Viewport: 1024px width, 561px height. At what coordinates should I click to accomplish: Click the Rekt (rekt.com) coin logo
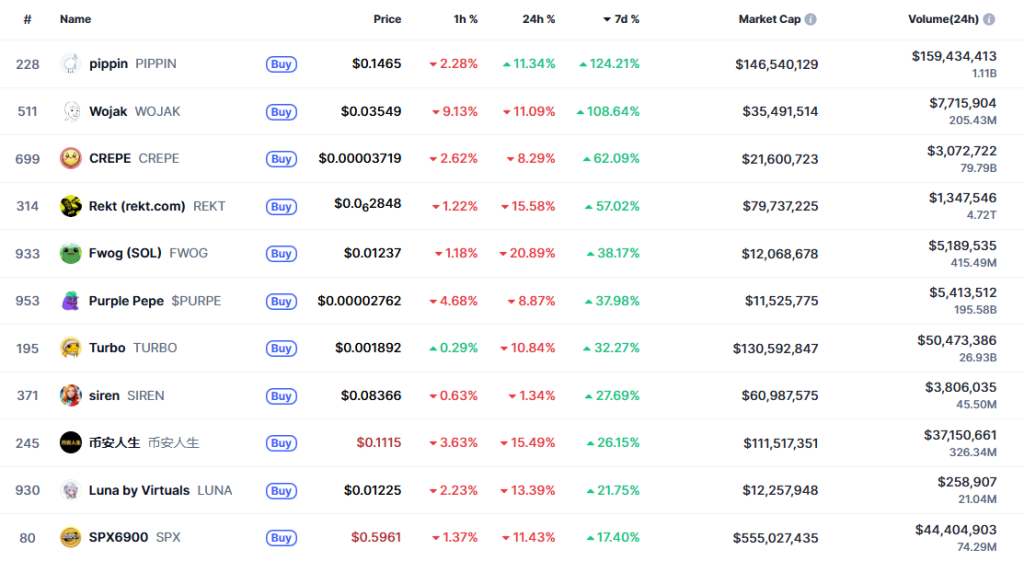70,206
